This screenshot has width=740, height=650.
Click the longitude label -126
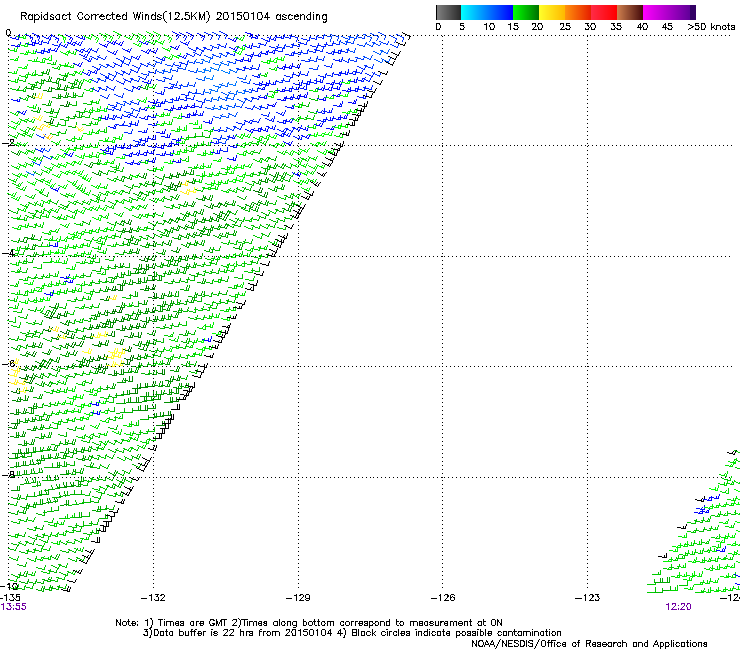tap(443, 598)
